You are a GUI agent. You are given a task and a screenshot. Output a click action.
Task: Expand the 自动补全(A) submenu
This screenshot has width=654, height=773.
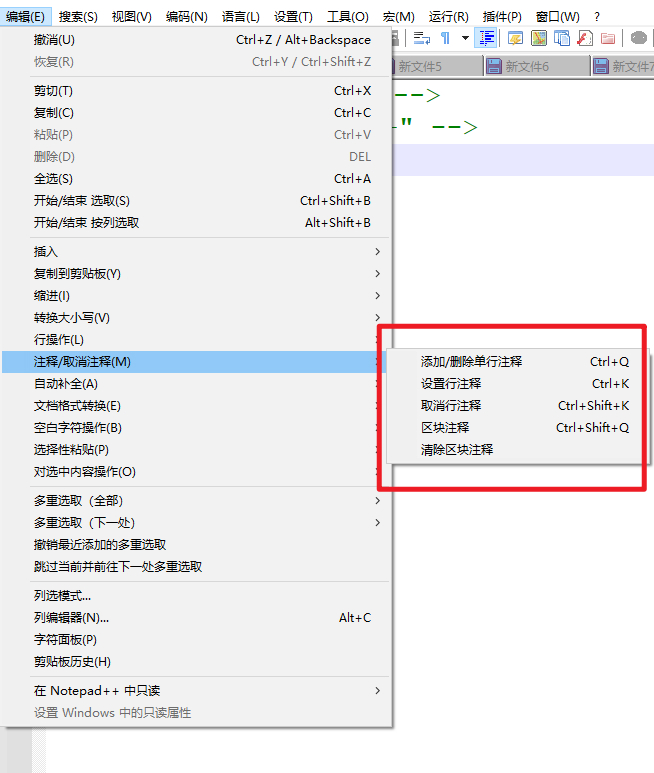click(x=196, y=384)
